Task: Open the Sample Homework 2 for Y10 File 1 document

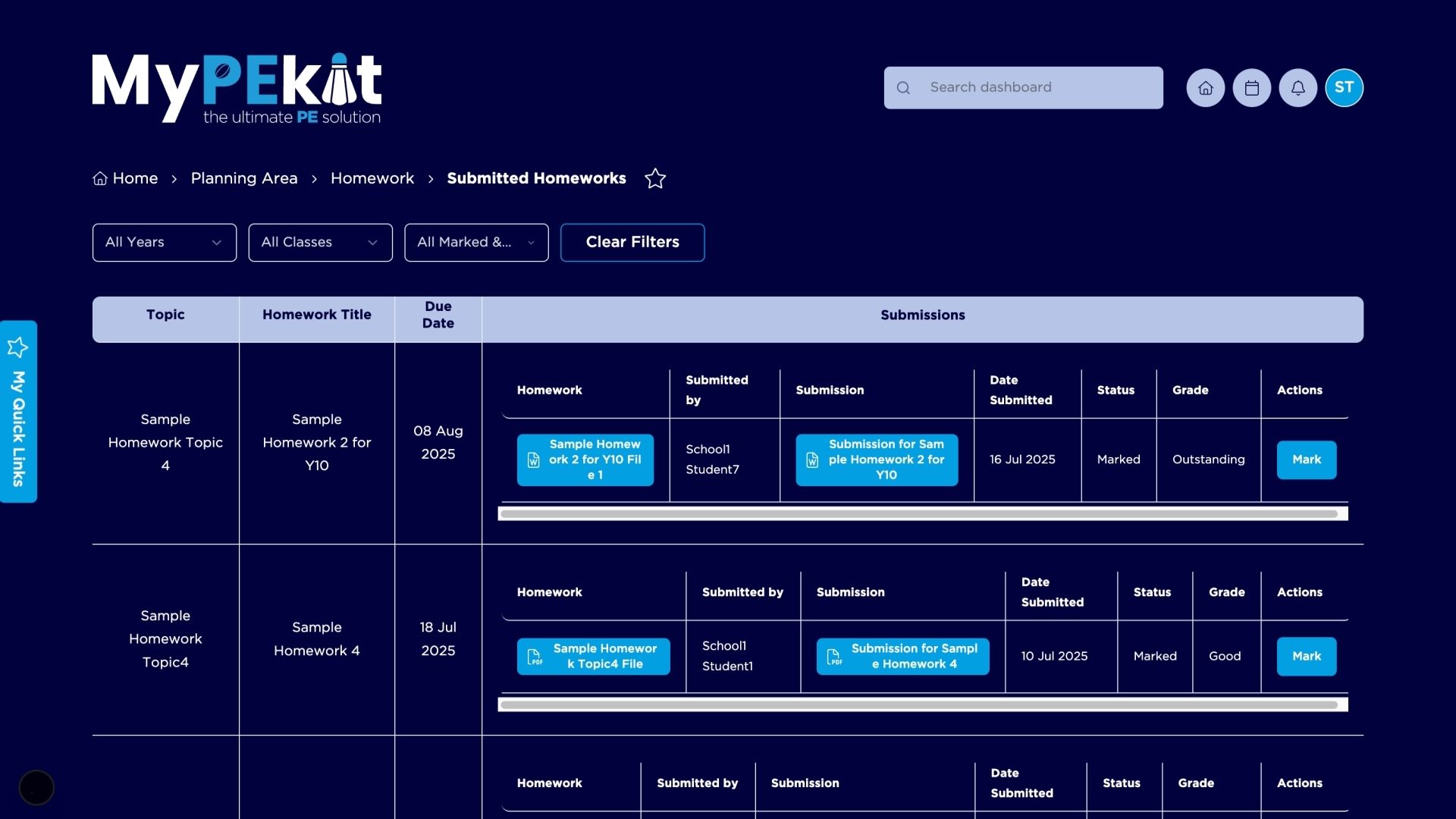Action: pyautogui.click(x=585, y=460)
